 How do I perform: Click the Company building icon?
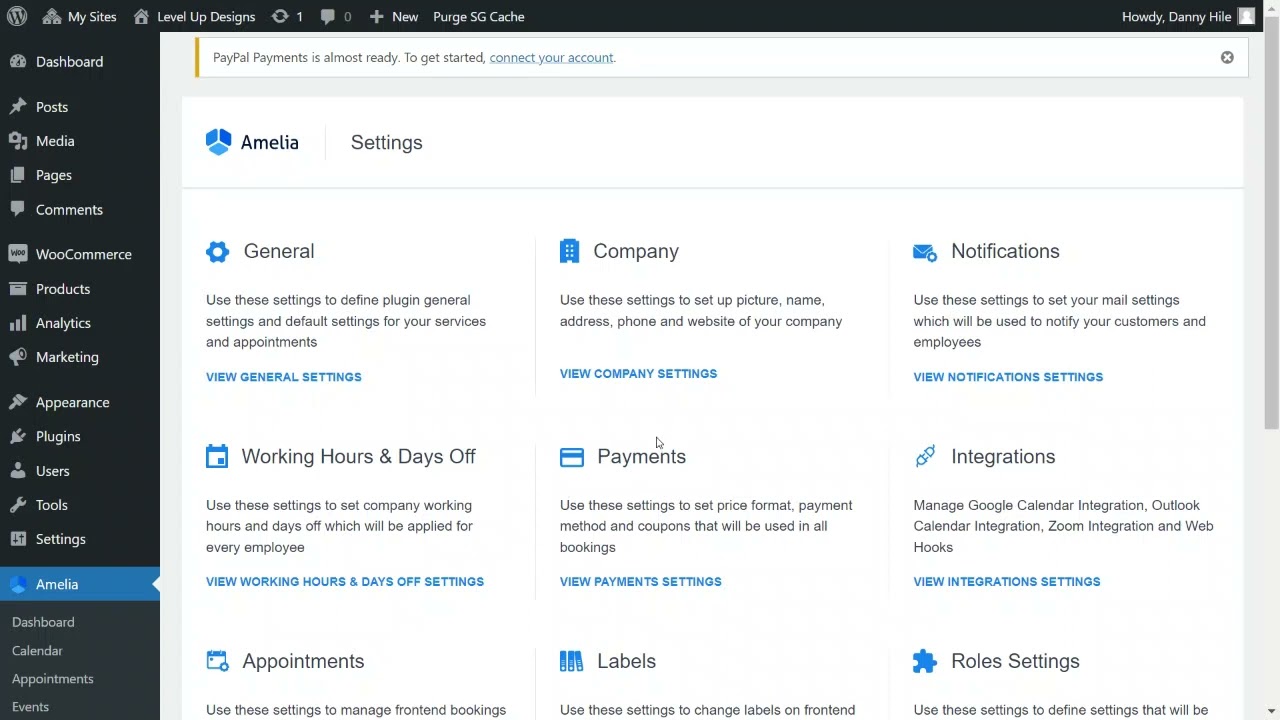pos(569,251)
